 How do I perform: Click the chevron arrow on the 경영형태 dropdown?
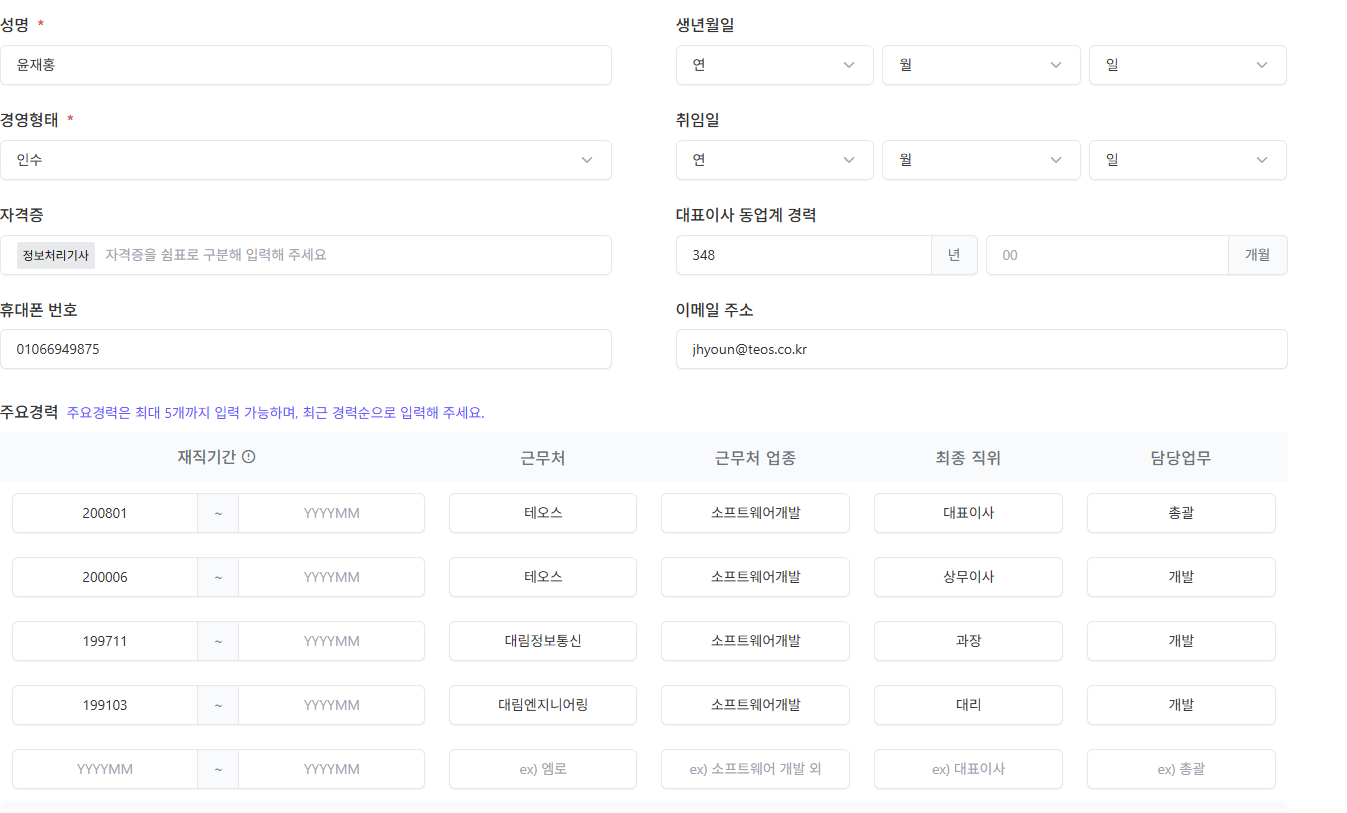(586, 160)
